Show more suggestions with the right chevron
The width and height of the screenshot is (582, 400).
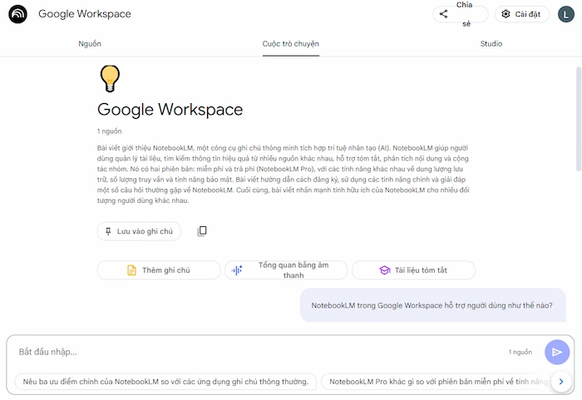561,381
